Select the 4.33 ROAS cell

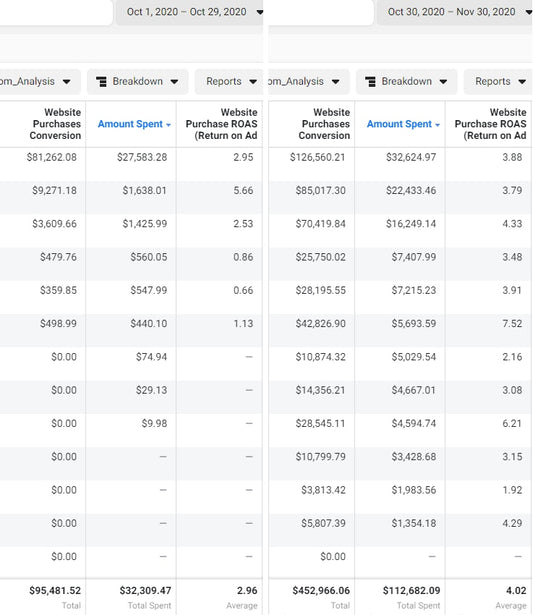pyautogui.click(x=512, y=224)
